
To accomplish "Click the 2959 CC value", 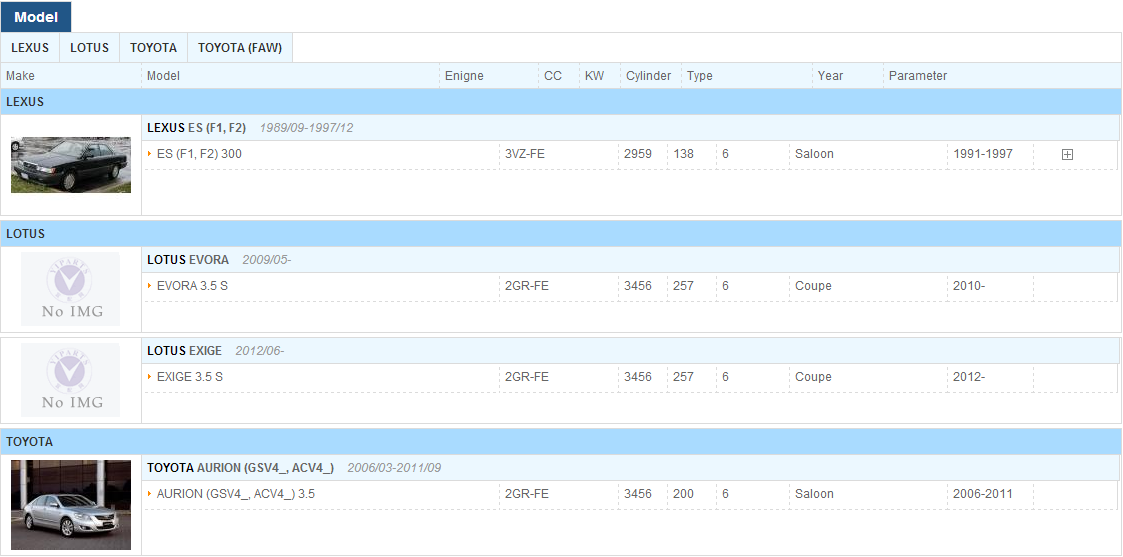I will pyautogui.click(x=638, y=154).
